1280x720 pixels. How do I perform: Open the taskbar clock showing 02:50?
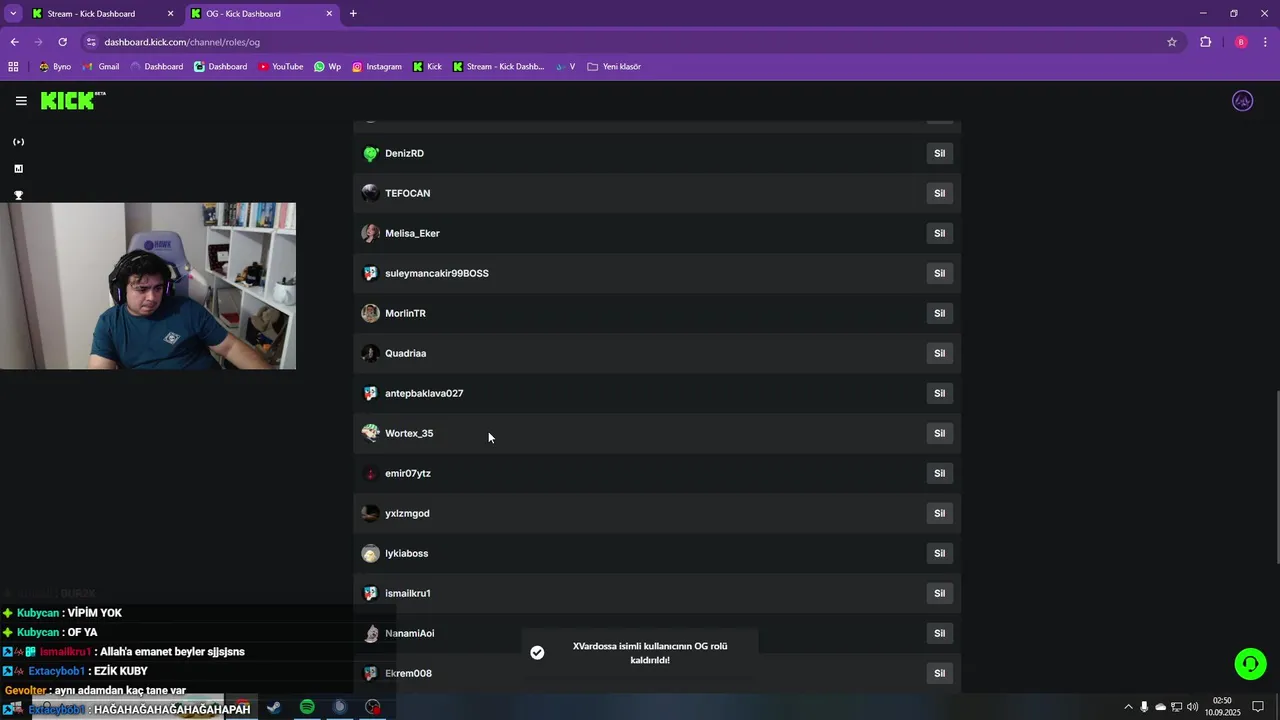(x=1222, y=707)
